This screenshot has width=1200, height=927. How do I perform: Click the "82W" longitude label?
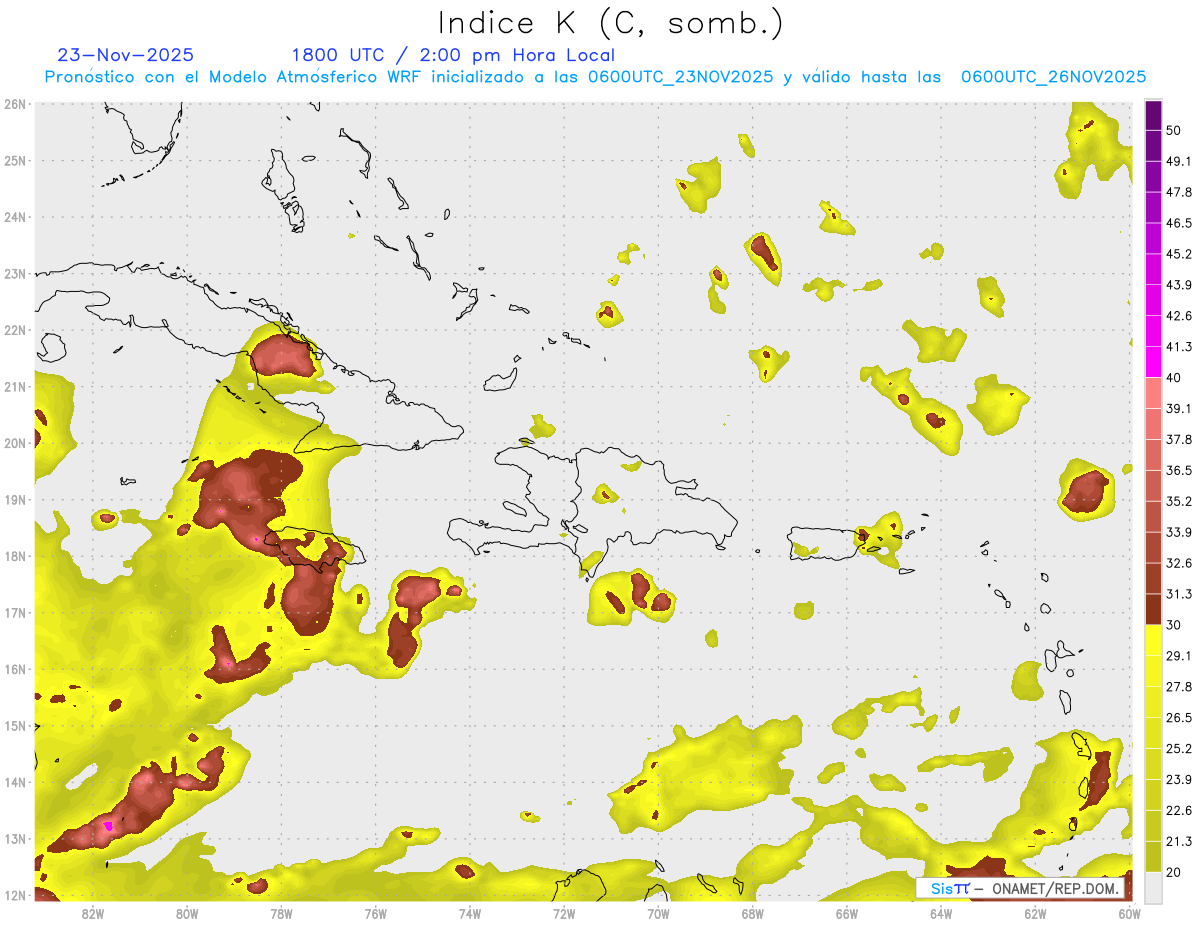93,913
